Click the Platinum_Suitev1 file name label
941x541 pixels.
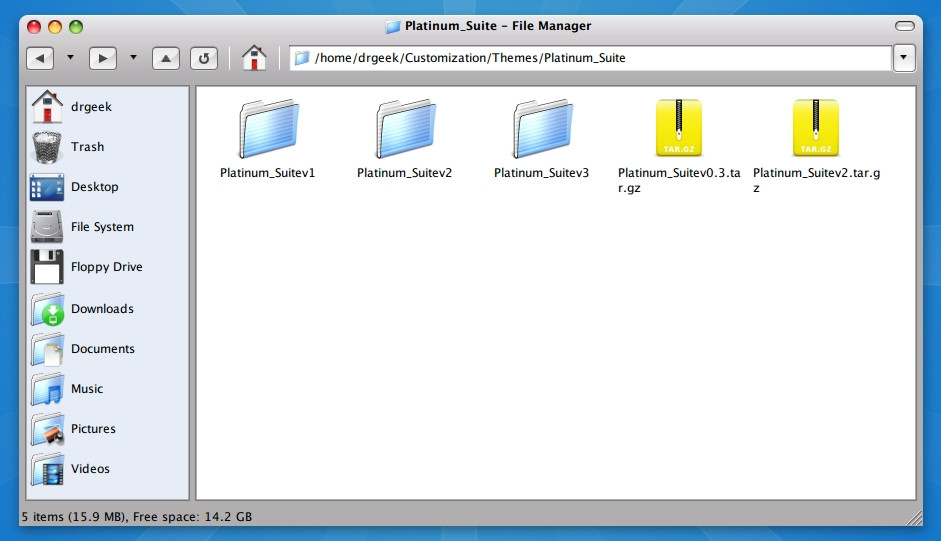(268, 173)
